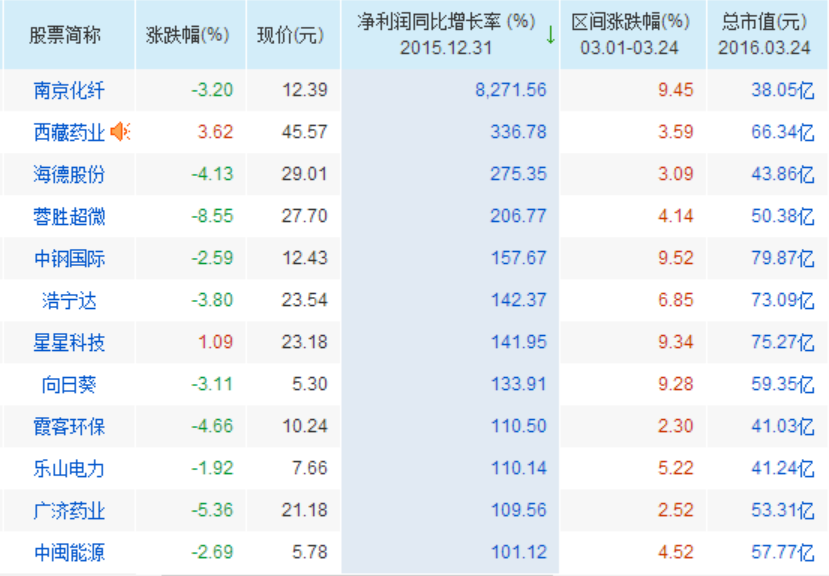Viewport: 829px width, 576px height.
Task: Click change value -5.36 for 广济药业
Action: (x=212, y=510)
